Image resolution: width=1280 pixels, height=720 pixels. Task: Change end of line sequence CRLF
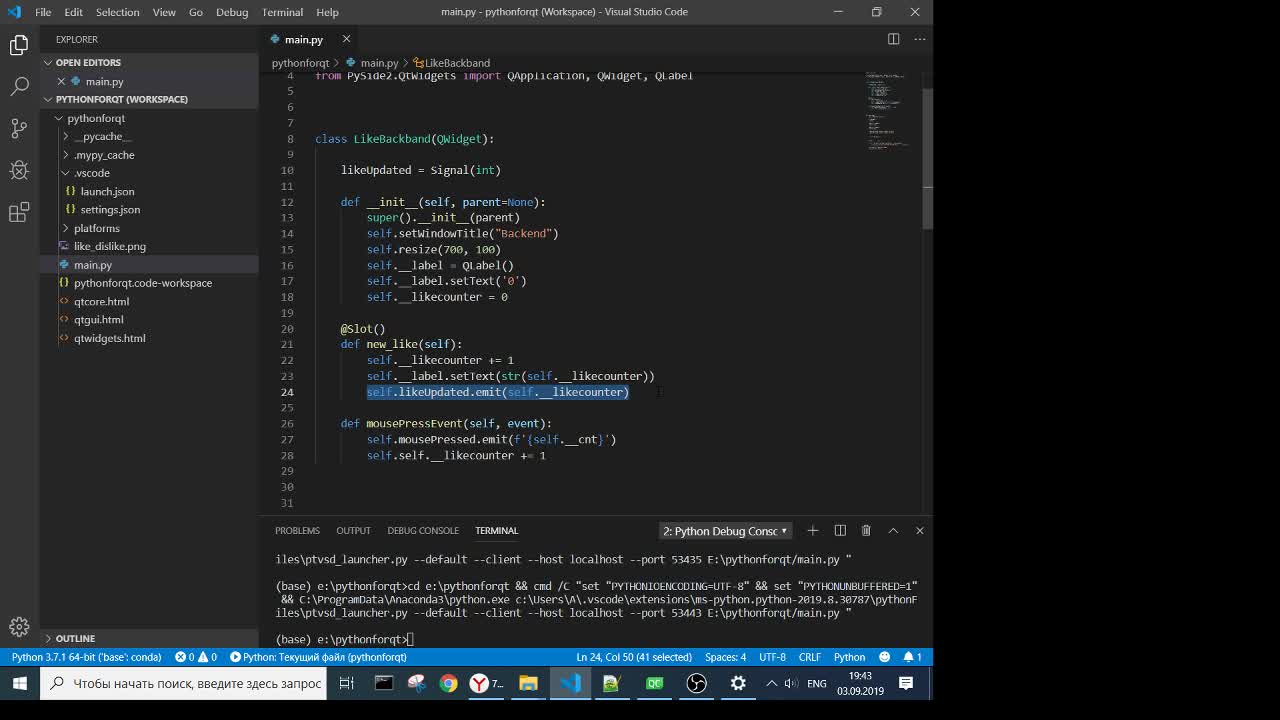810,657
